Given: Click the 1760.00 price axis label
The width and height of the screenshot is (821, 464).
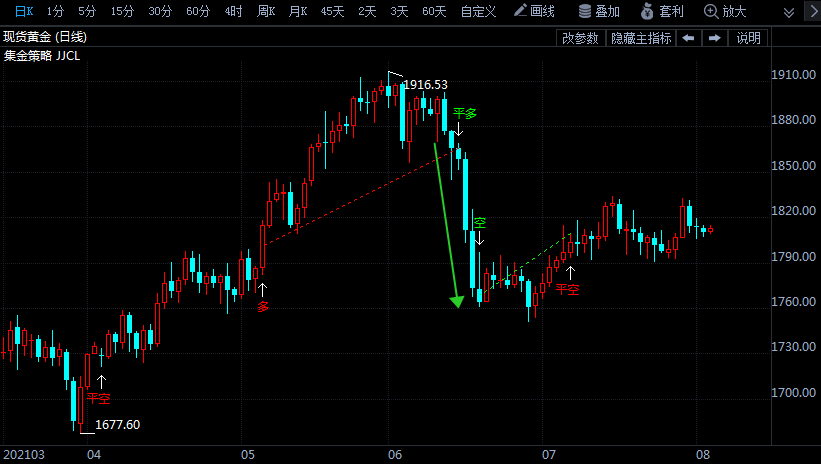Looking at the screenshot, I should point(793,302).
